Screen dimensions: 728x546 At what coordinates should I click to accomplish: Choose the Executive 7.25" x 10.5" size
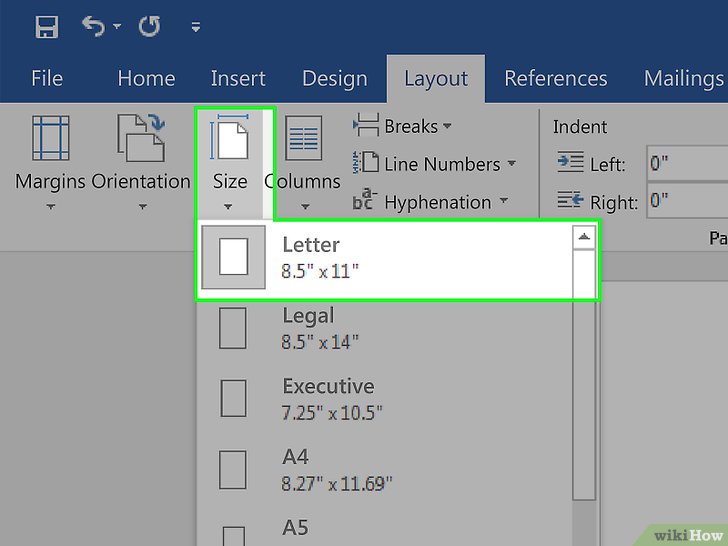[385, 399]
